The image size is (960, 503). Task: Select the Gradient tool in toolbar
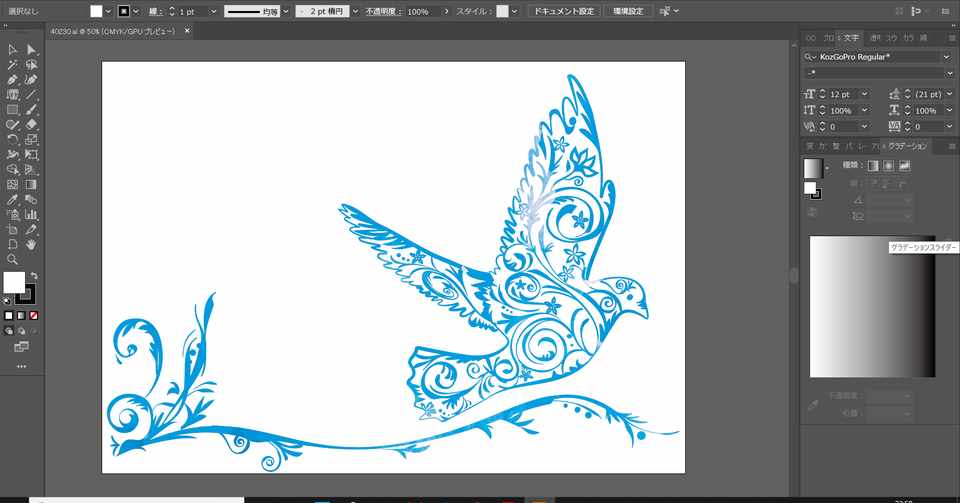click(x=31, y=185)
